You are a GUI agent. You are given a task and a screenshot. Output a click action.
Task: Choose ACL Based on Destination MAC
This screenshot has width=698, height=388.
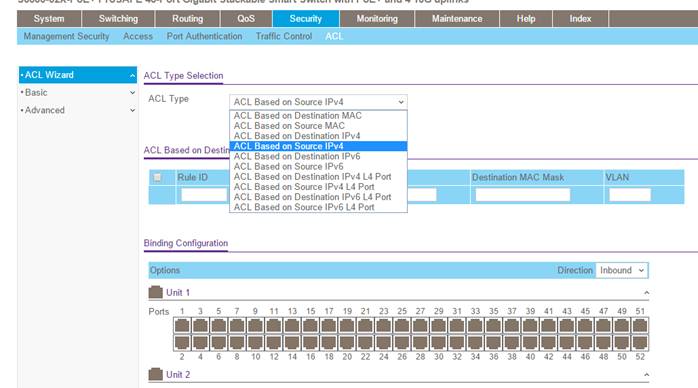pyautogui.click(x=318, y=116)
